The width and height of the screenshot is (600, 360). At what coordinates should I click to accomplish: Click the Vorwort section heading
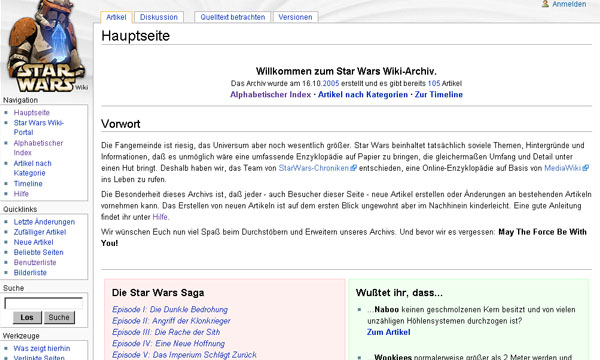(121, 124)
